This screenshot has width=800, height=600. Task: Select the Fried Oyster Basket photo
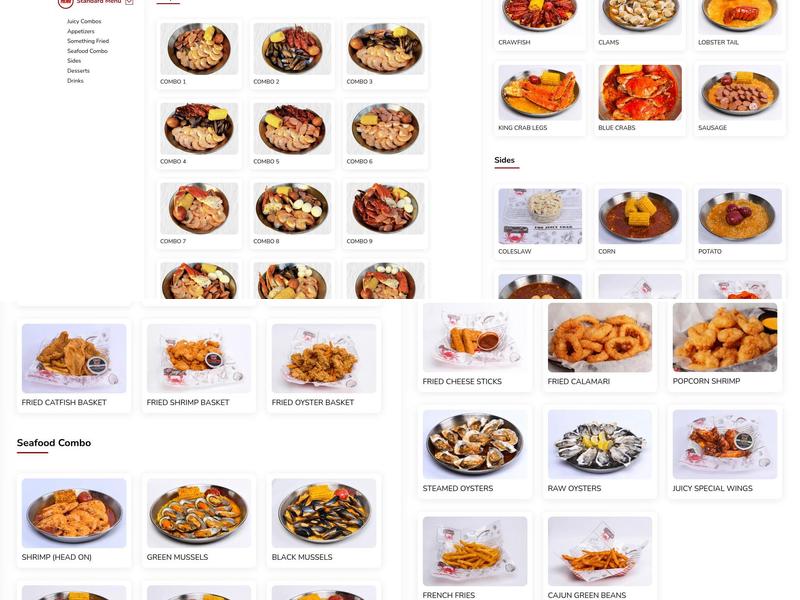pos(324,358)
